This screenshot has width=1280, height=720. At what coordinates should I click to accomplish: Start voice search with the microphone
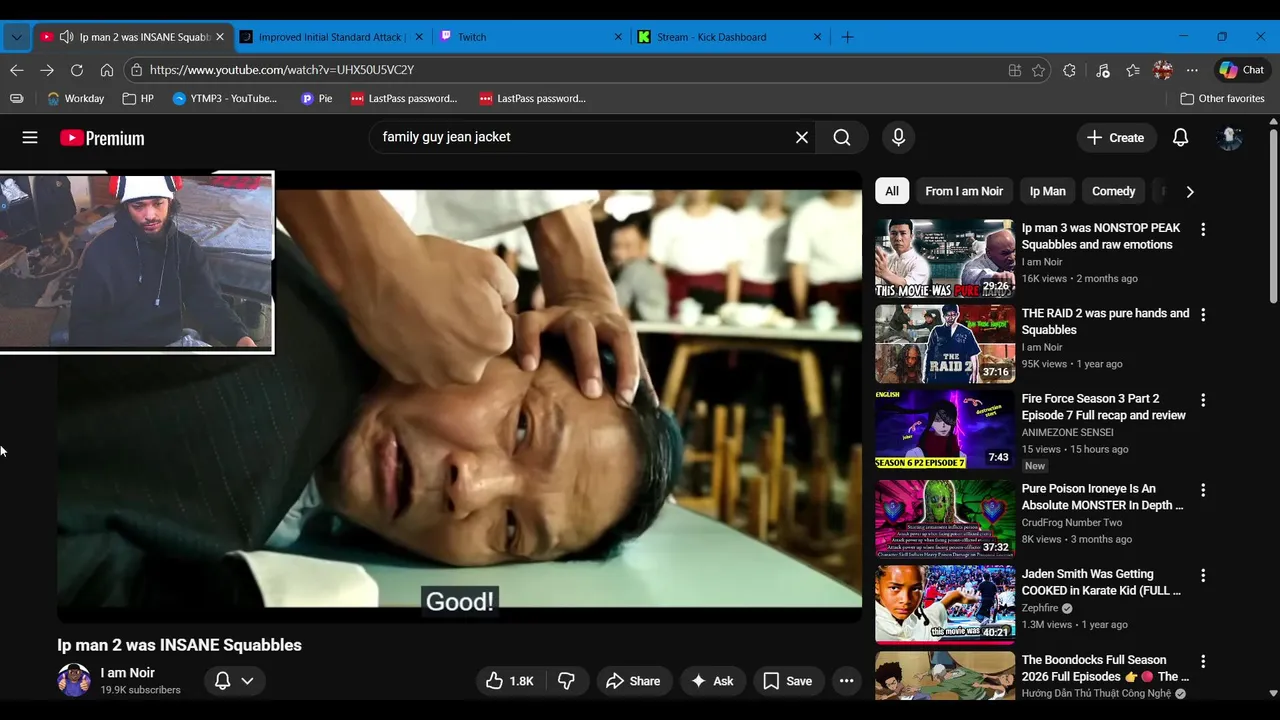click(898, 137)
